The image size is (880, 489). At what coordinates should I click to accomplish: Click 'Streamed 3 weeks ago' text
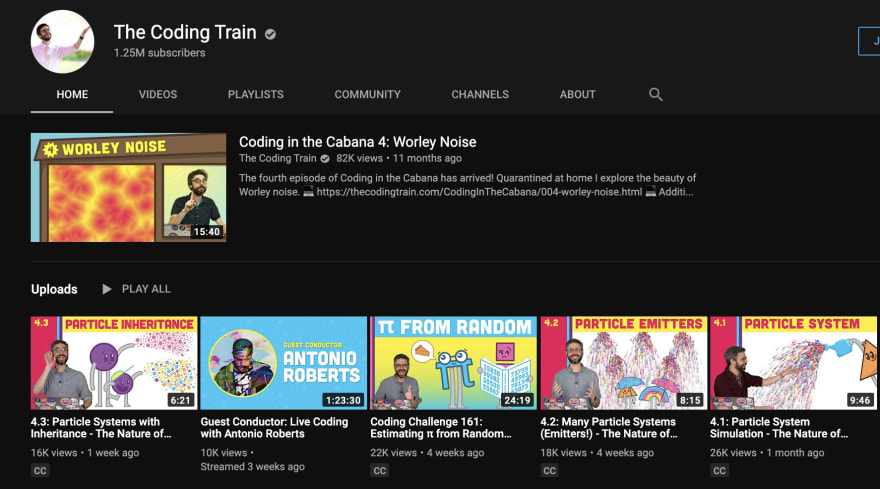(x=253, y=467)
